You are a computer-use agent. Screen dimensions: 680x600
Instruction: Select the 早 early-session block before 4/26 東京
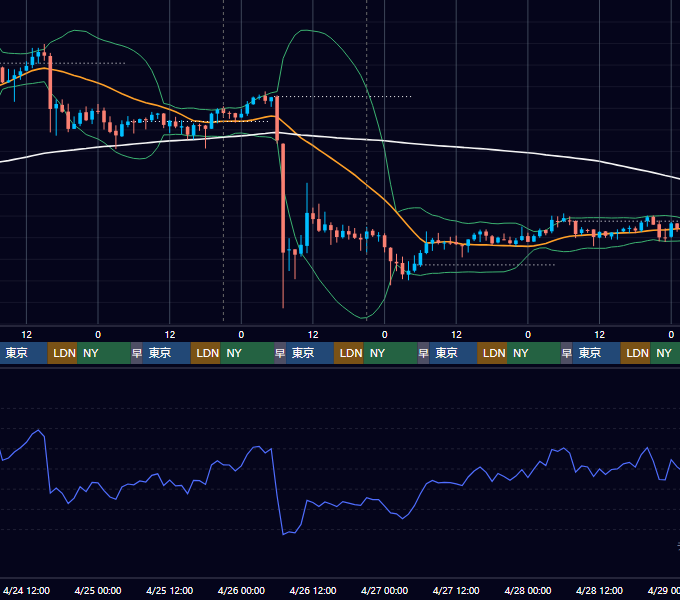tap(280, 353)
